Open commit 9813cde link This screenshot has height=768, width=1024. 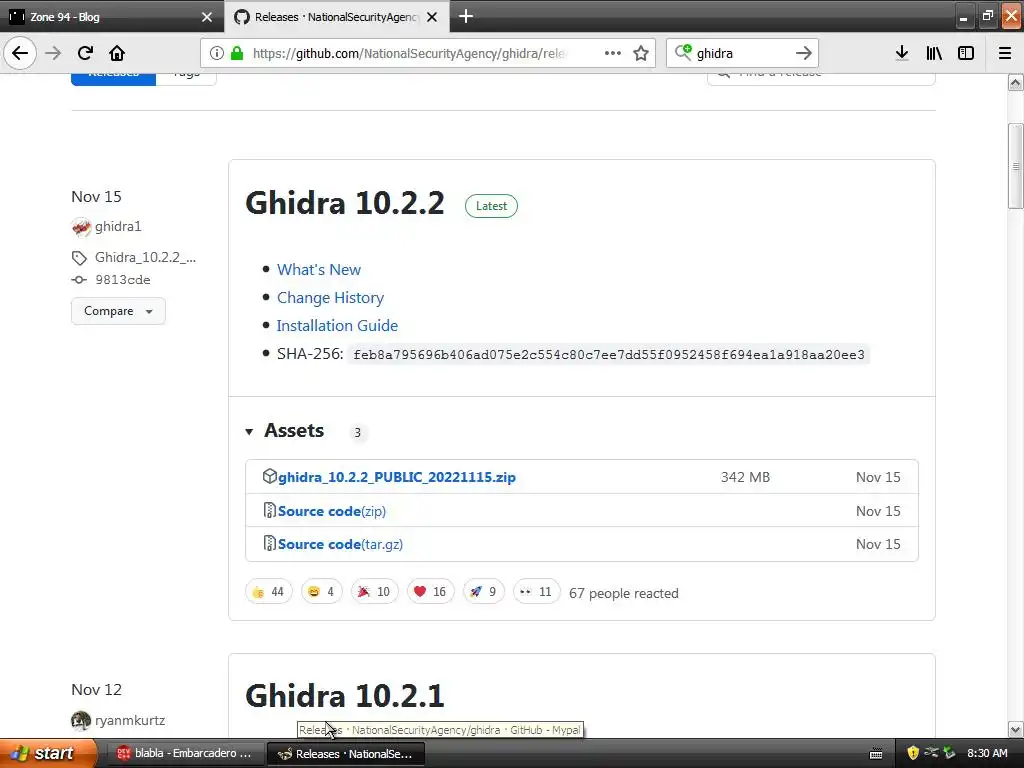123,280
